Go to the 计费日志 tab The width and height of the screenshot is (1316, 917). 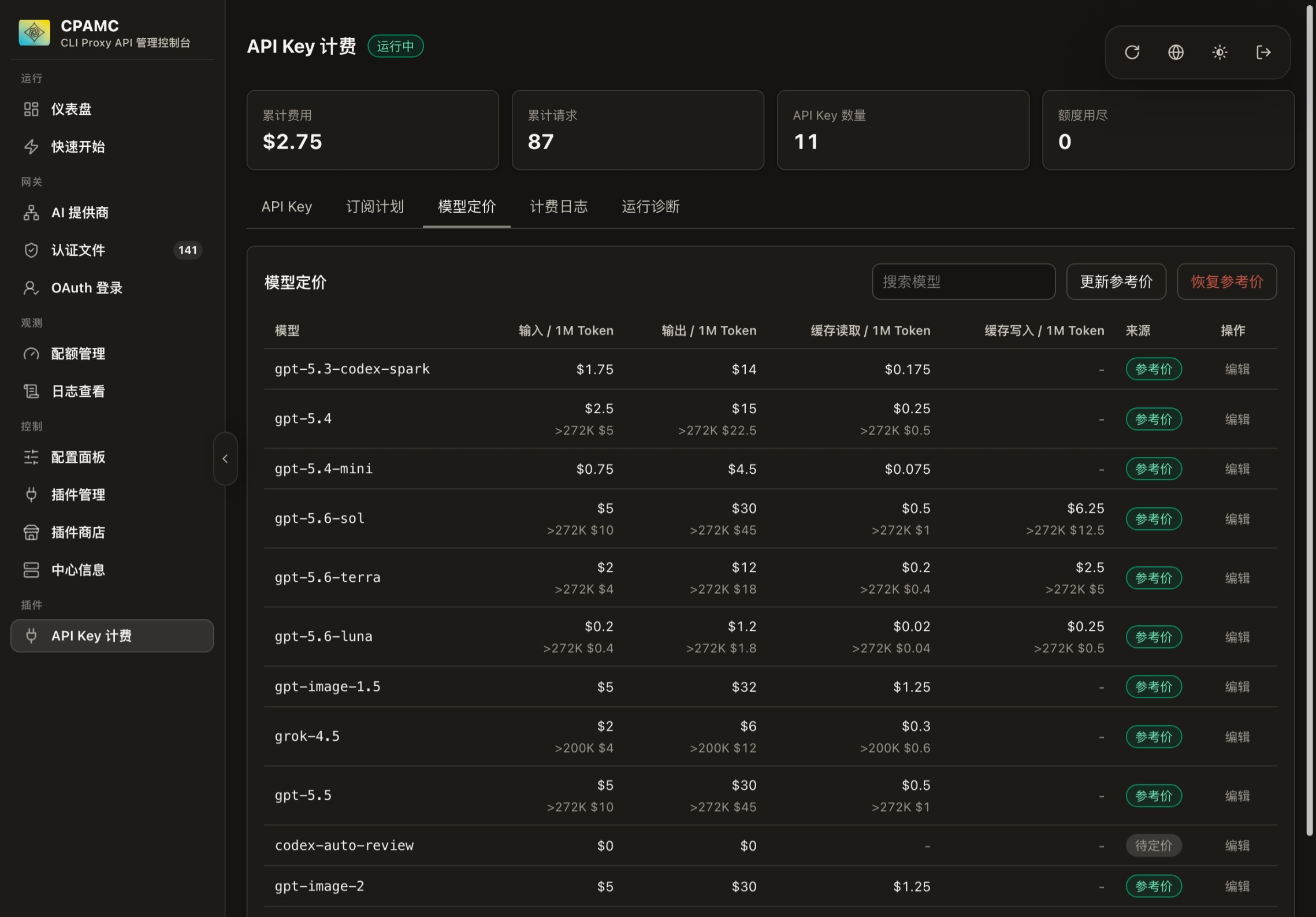(x=559, y=207)
